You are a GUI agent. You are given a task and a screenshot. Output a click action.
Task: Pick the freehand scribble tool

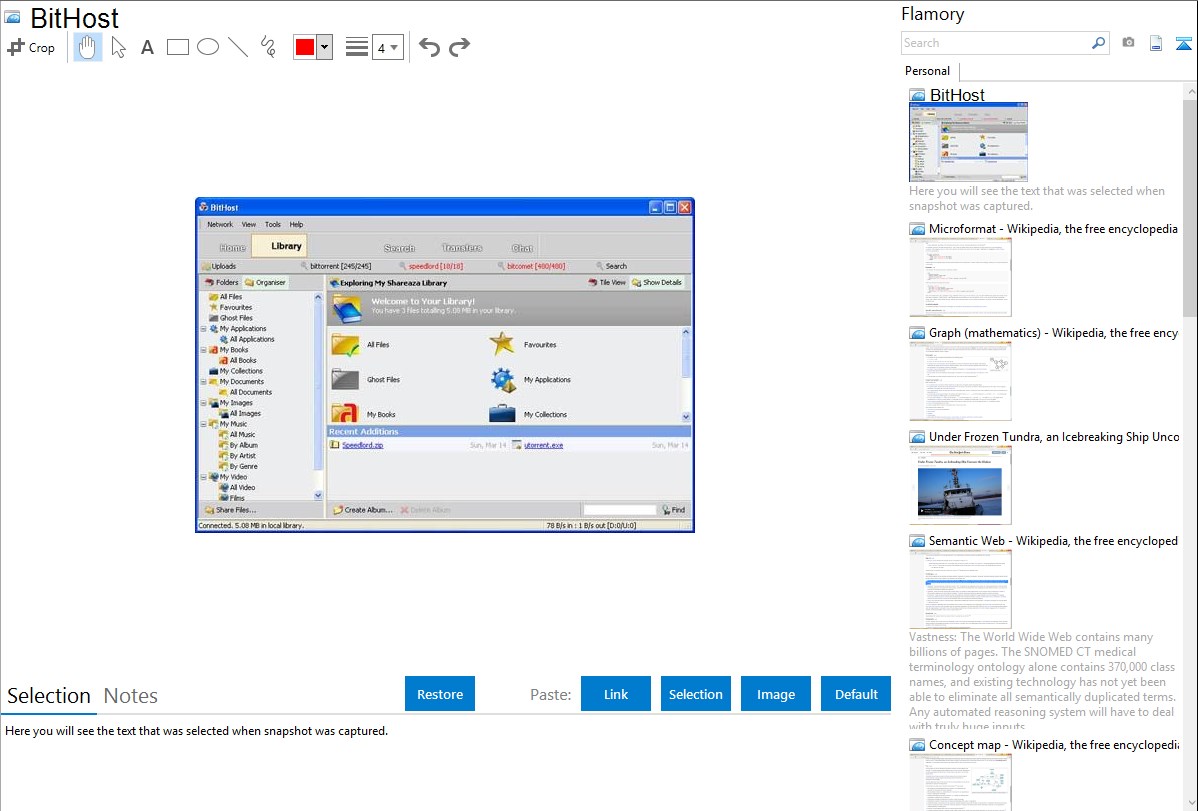coord(268,47)
